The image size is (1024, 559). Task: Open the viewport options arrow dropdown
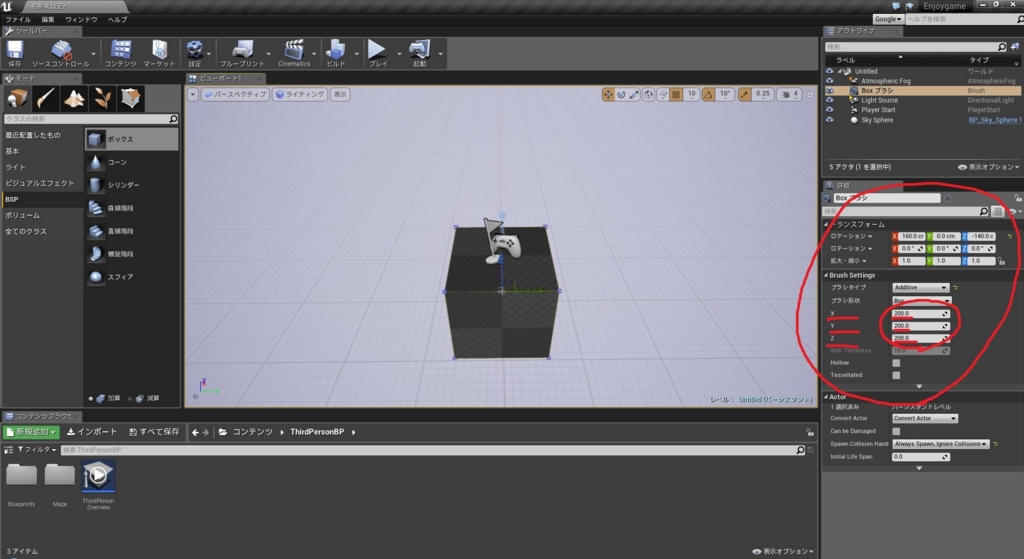[x=193, y=95]
